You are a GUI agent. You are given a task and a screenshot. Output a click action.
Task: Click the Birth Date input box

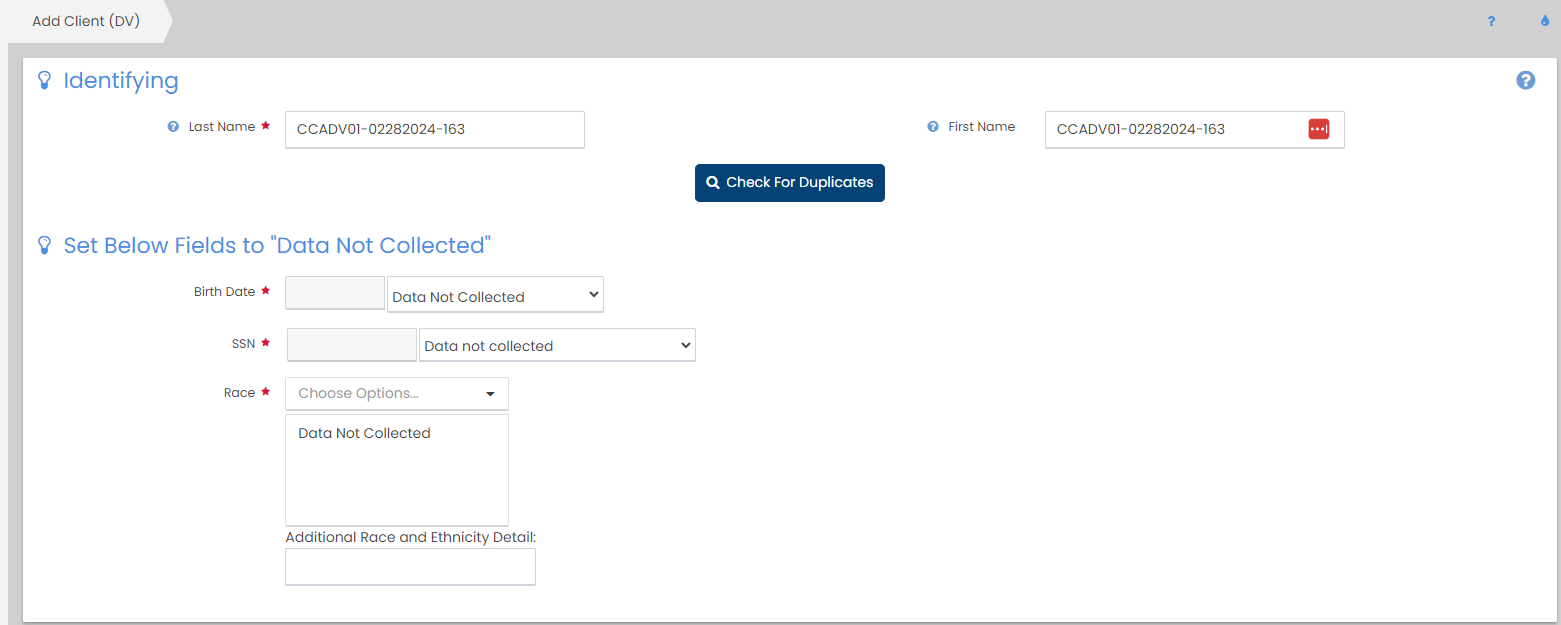click(335, 293)
